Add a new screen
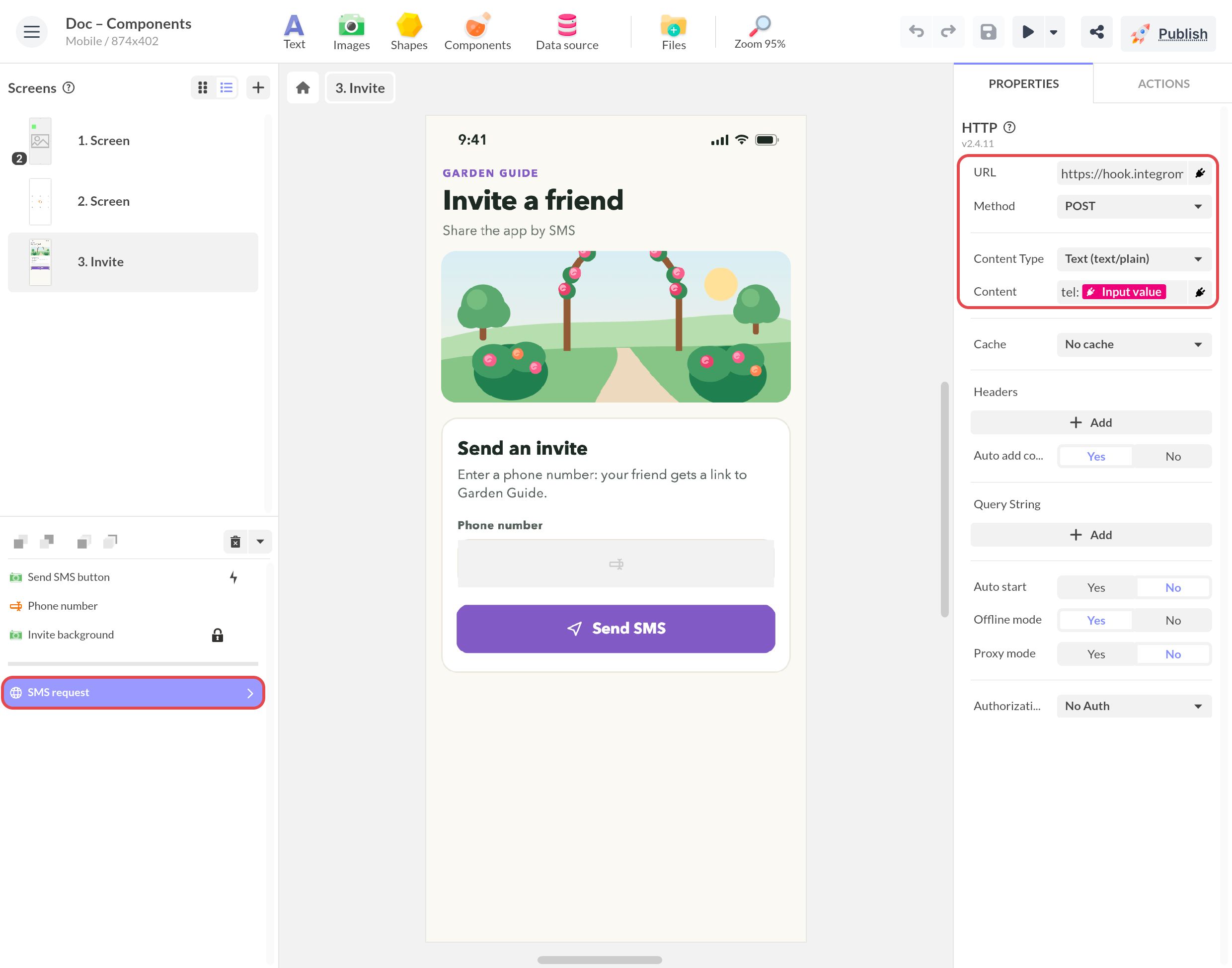1232x968 pixels. pos(258,87)
